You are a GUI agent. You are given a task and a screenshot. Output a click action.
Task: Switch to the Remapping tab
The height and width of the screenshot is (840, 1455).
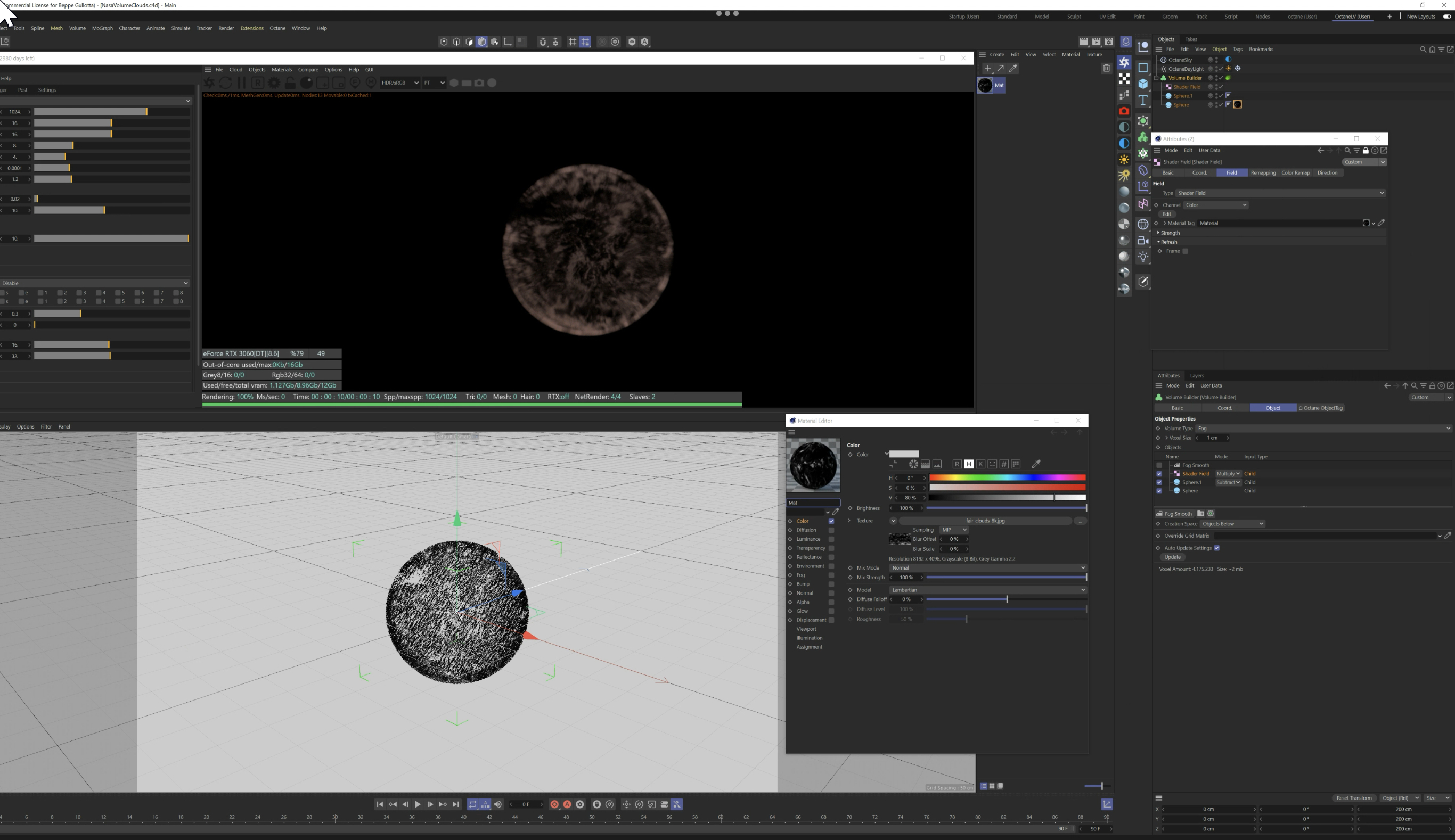[x=1263, y=173]
